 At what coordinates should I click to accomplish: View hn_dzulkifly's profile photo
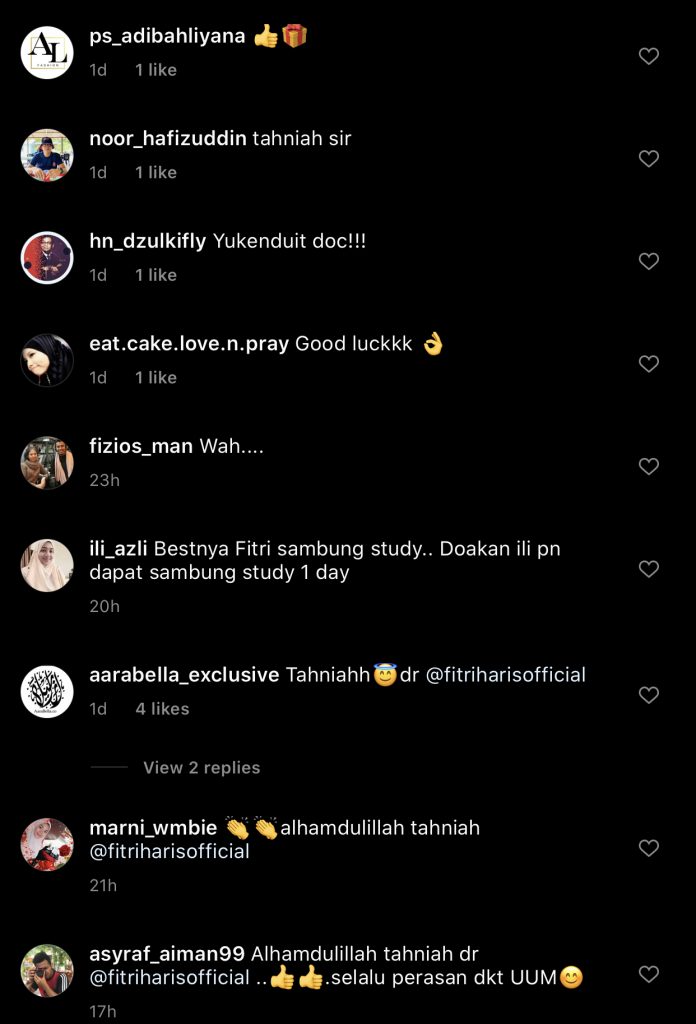(47, 258)
